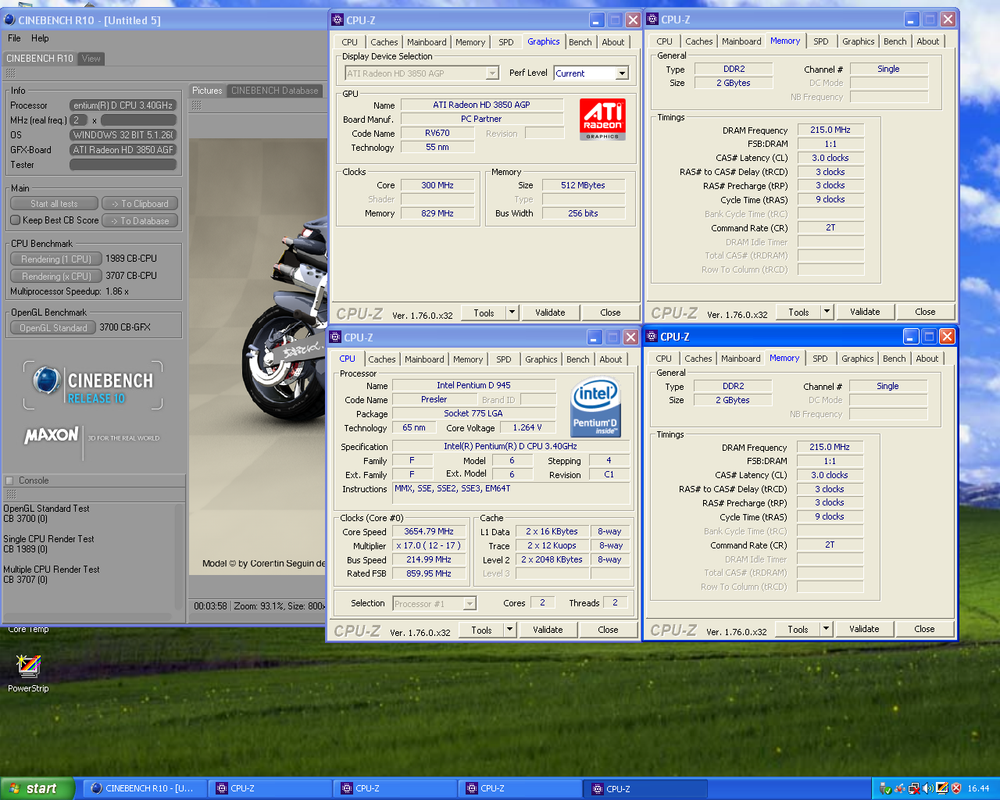Click Validate in Graphics CPU-Z window

coord(550,313)
